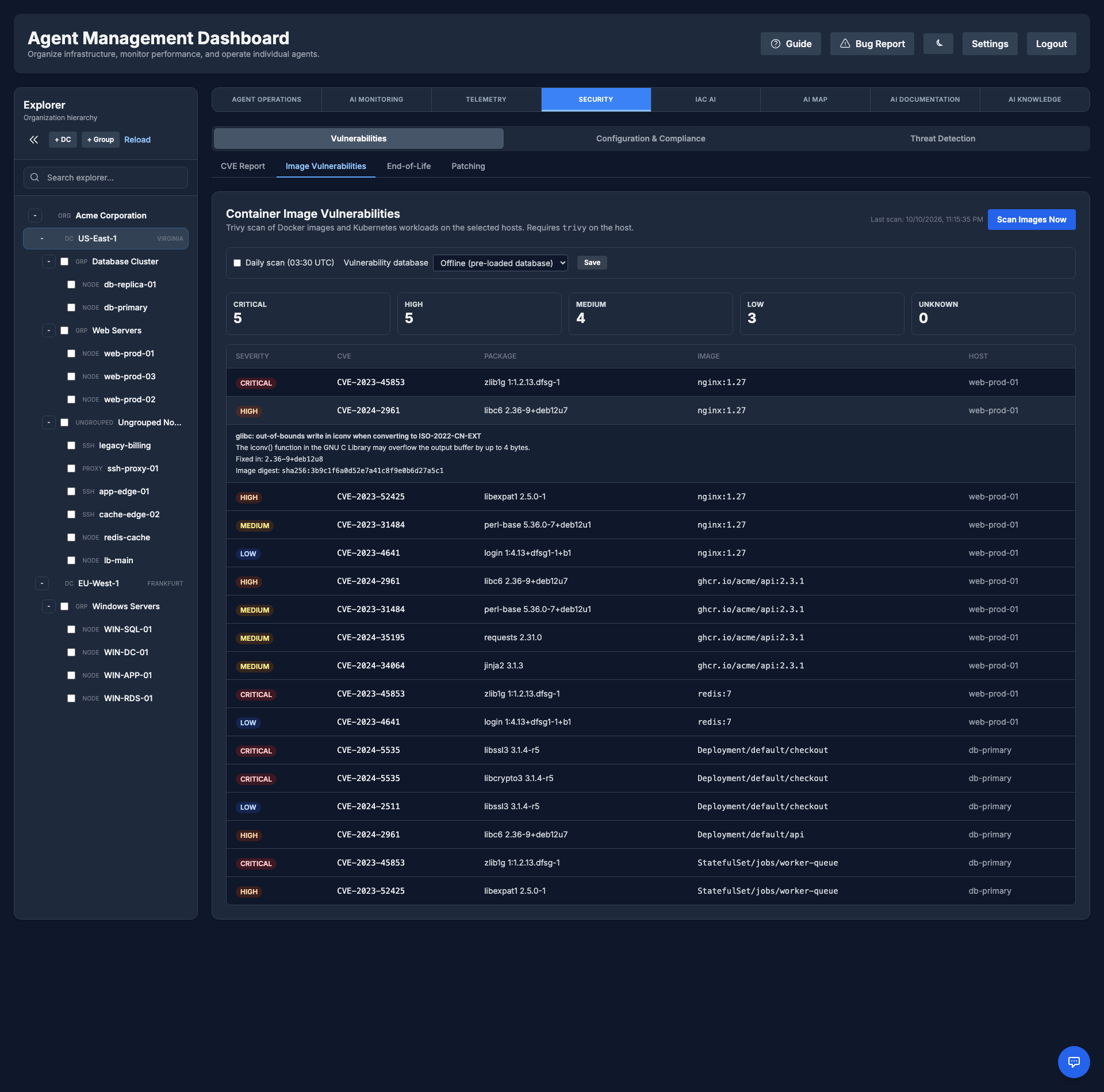The width and height of the screenshot is (1104, 1092).
Task: Click the + Group button
Action: click(101, 140)
